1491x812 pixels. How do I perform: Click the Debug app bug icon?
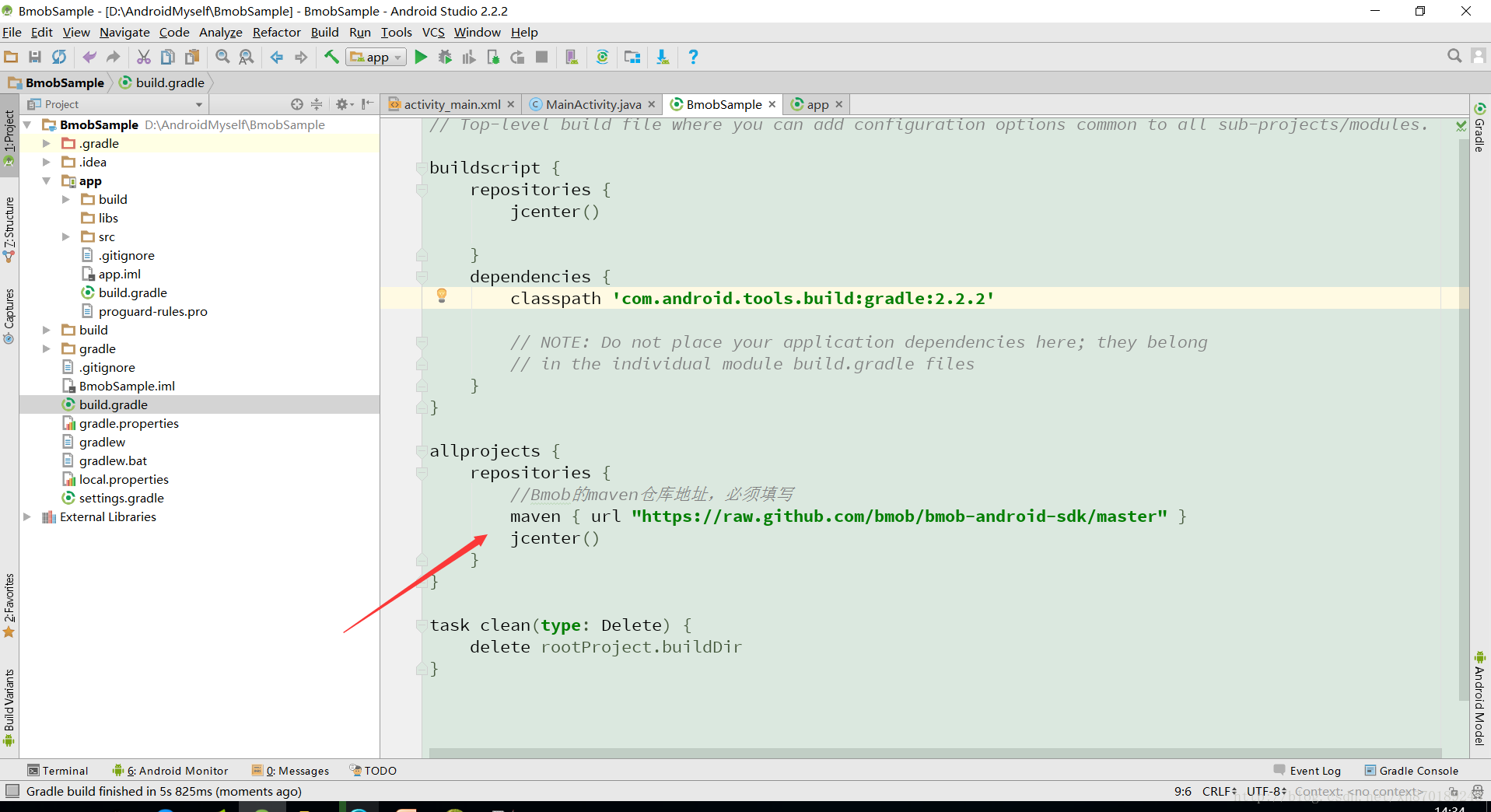tap(445, 57)
